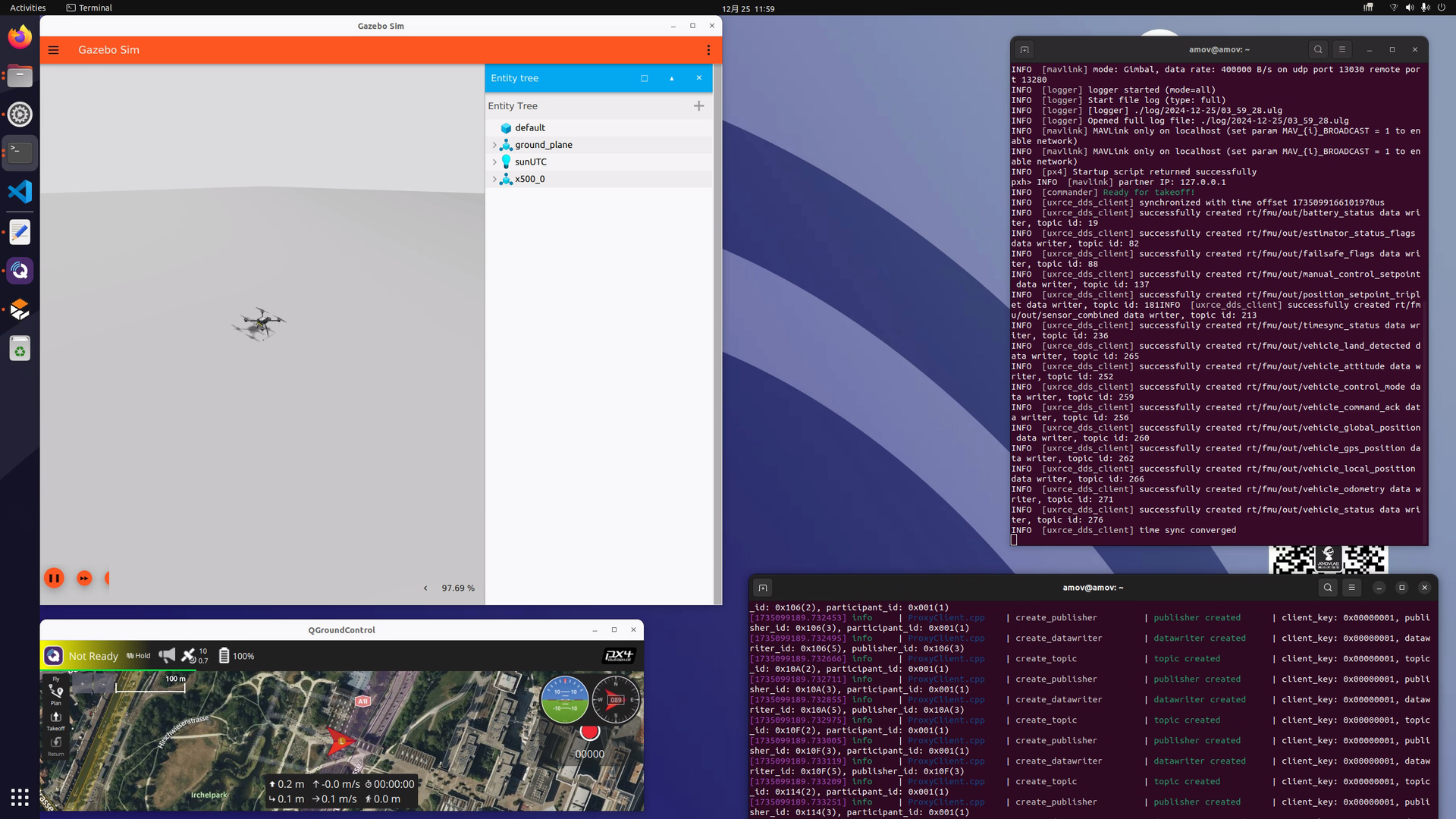1456x819 pixels.
Task: Expand the x500_0 model node
Action: tap(494, 179)
